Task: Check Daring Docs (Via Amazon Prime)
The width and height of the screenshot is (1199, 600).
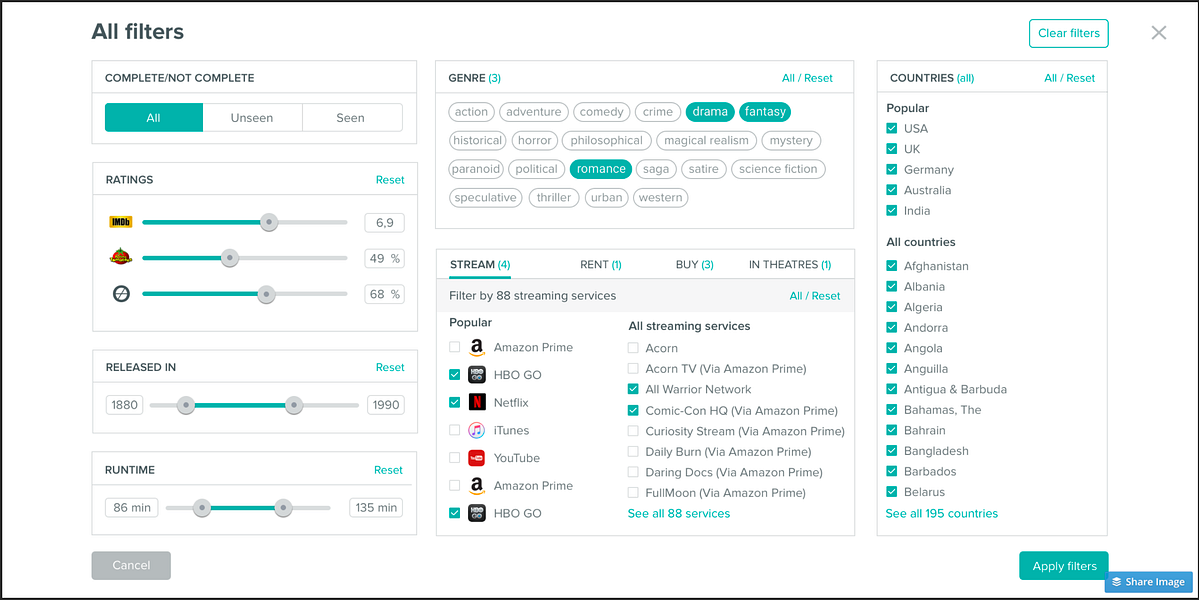Action: click(x=633, y=472)
